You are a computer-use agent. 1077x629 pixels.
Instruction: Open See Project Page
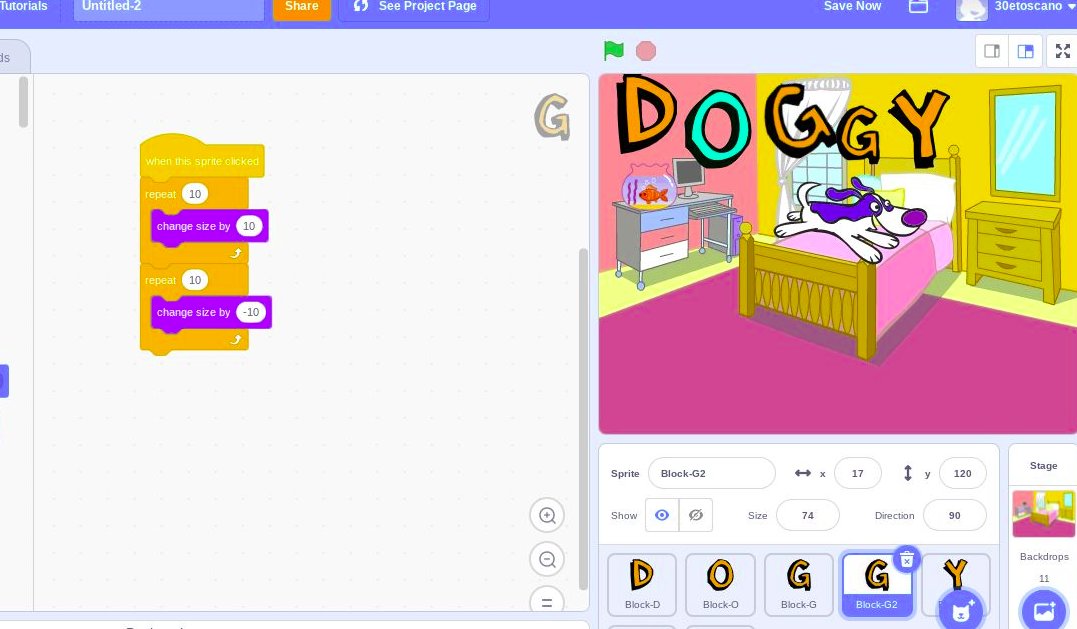(414, 7)
